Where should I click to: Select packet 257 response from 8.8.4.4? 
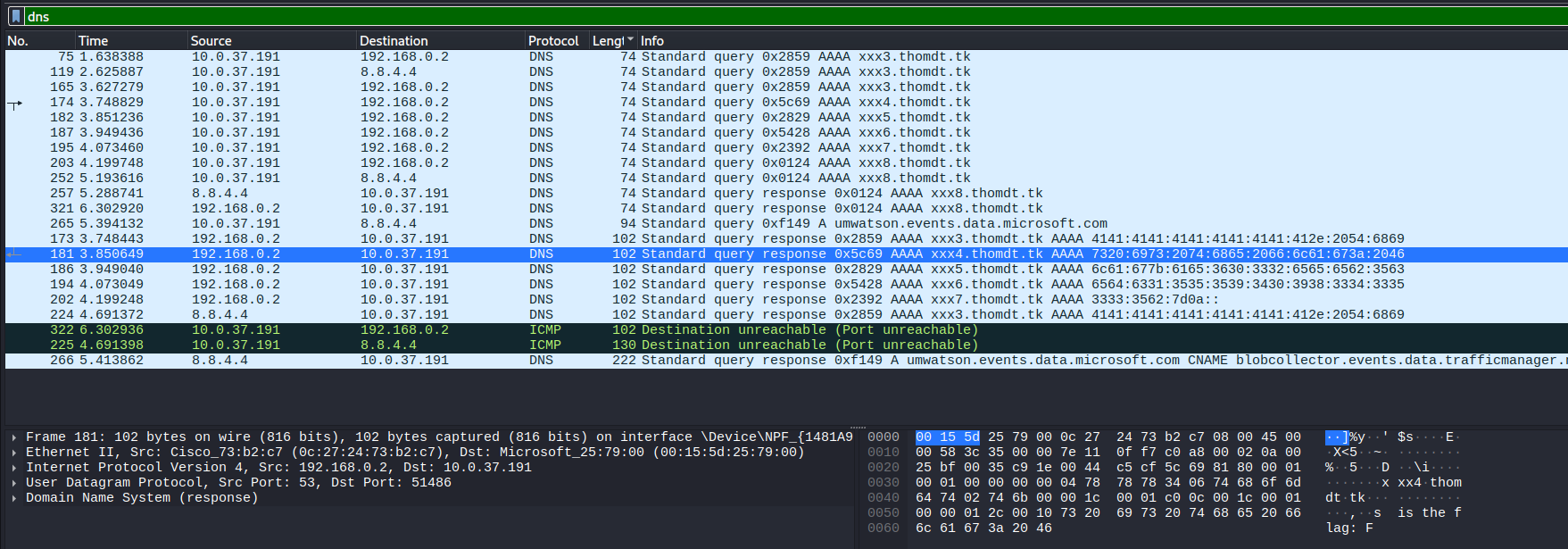pos(786,194)
